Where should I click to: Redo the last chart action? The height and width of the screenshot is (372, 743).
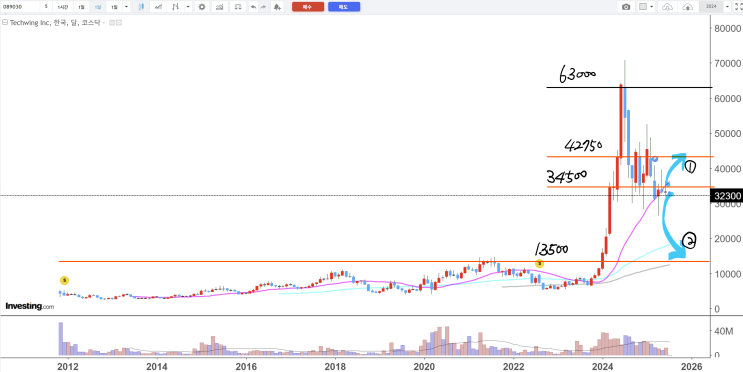263,7
